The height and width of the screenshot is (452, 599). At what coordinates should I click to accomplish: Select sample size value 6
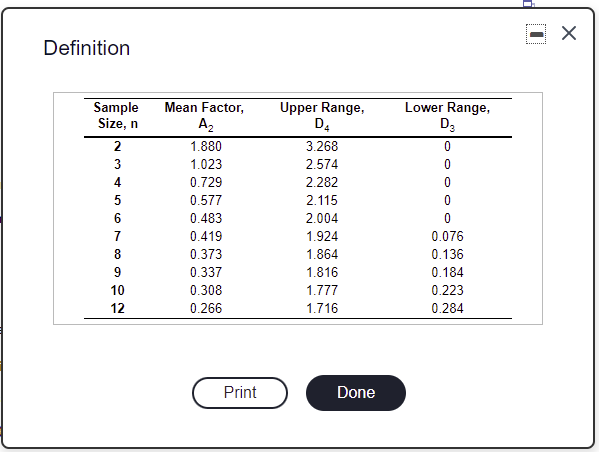click(x=117, y=218)
